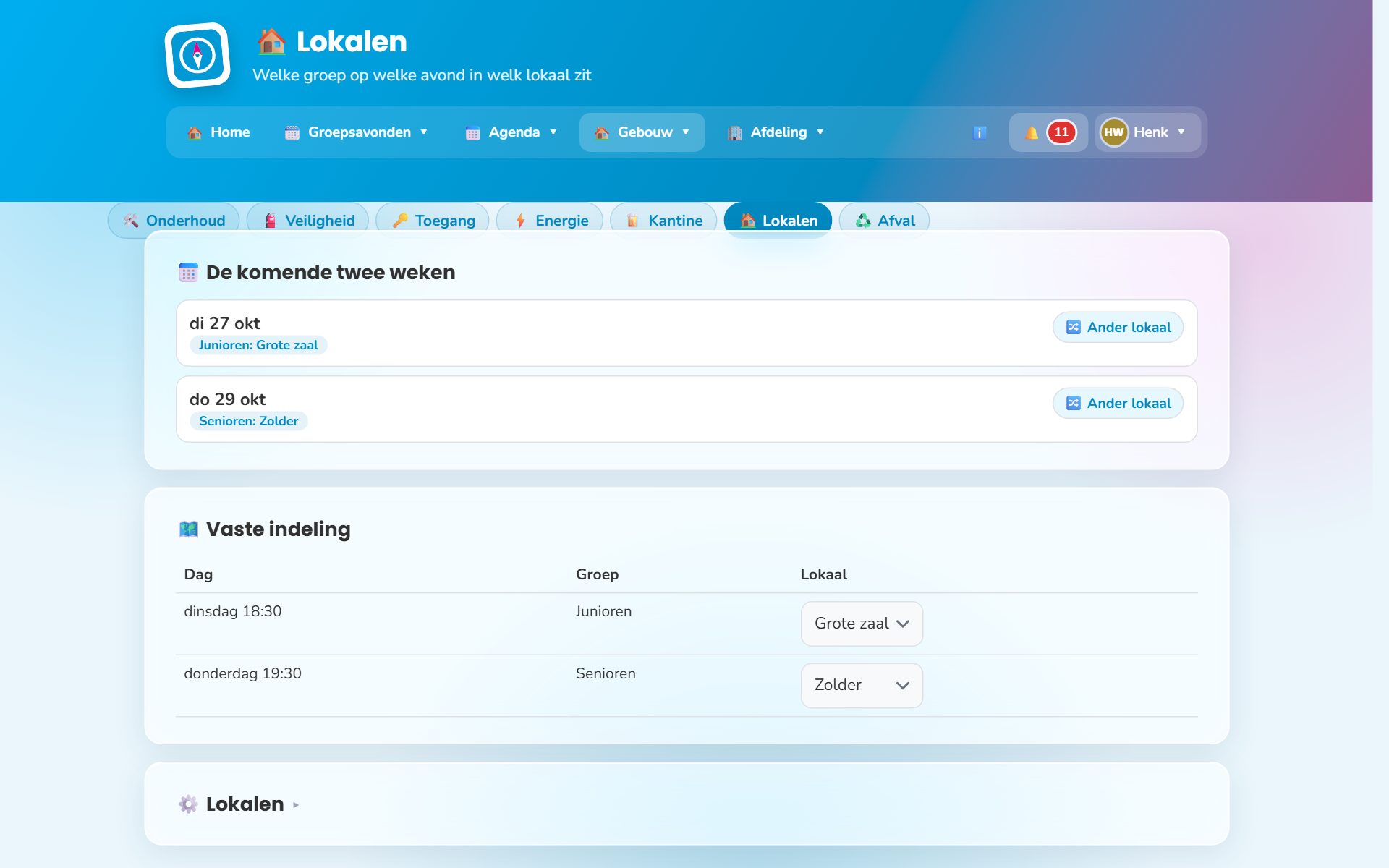Click calendar icon next to De komende twee weken
The image size is (1389, 868).
coord(188,273)
